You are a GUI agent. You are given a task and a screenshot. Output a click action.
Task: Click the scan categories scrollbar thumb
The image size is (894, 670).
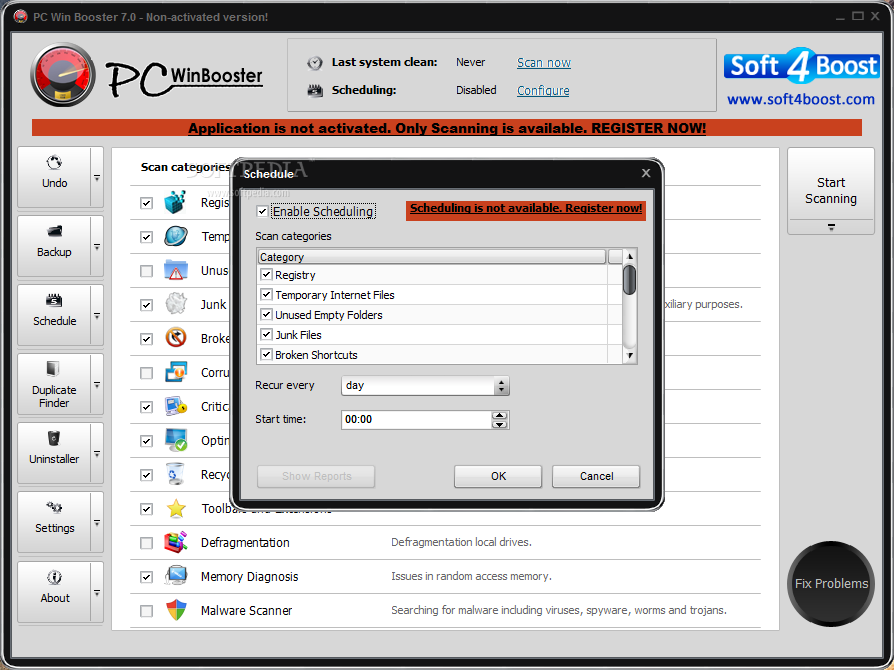(x=629, y=280)
